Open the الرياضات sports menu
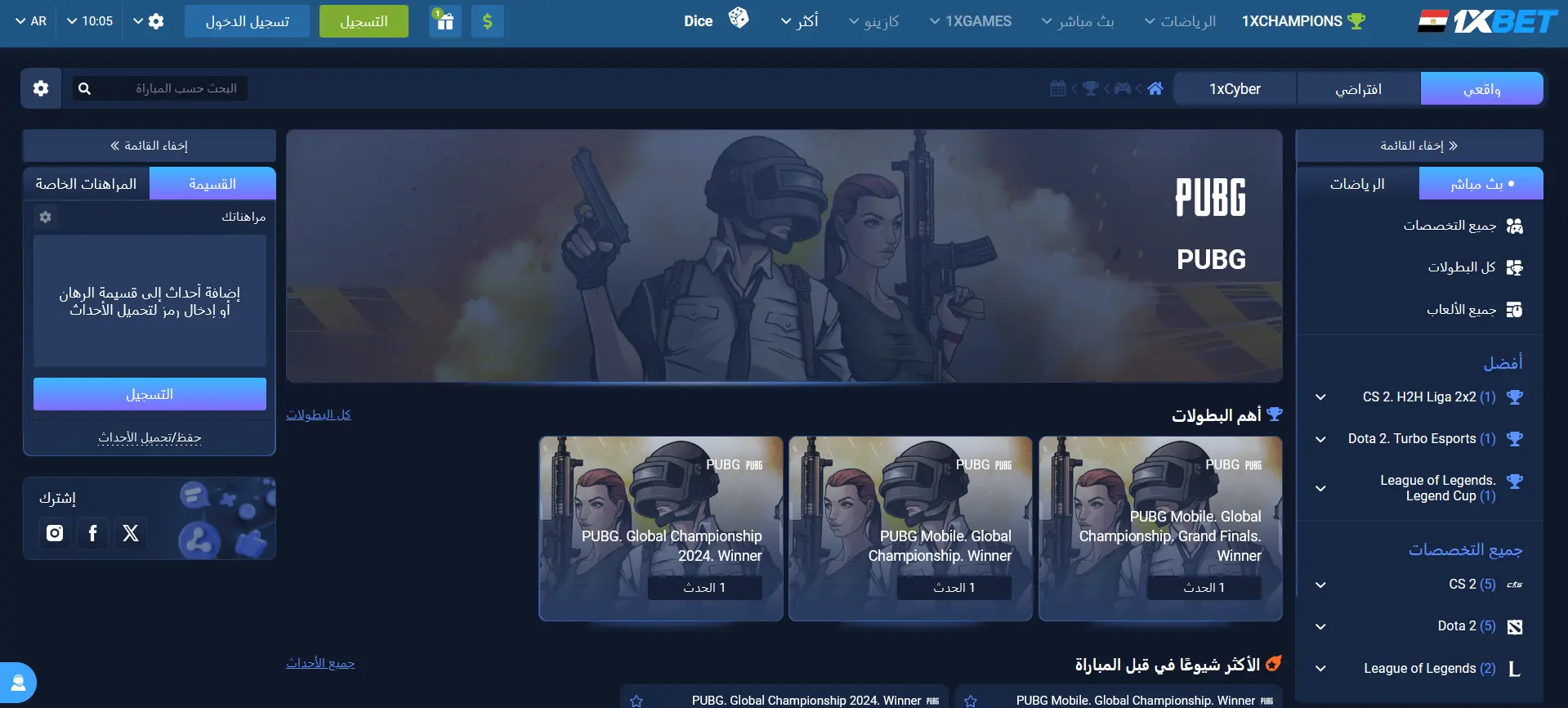1568x708 pixels. pos(1180,21)
